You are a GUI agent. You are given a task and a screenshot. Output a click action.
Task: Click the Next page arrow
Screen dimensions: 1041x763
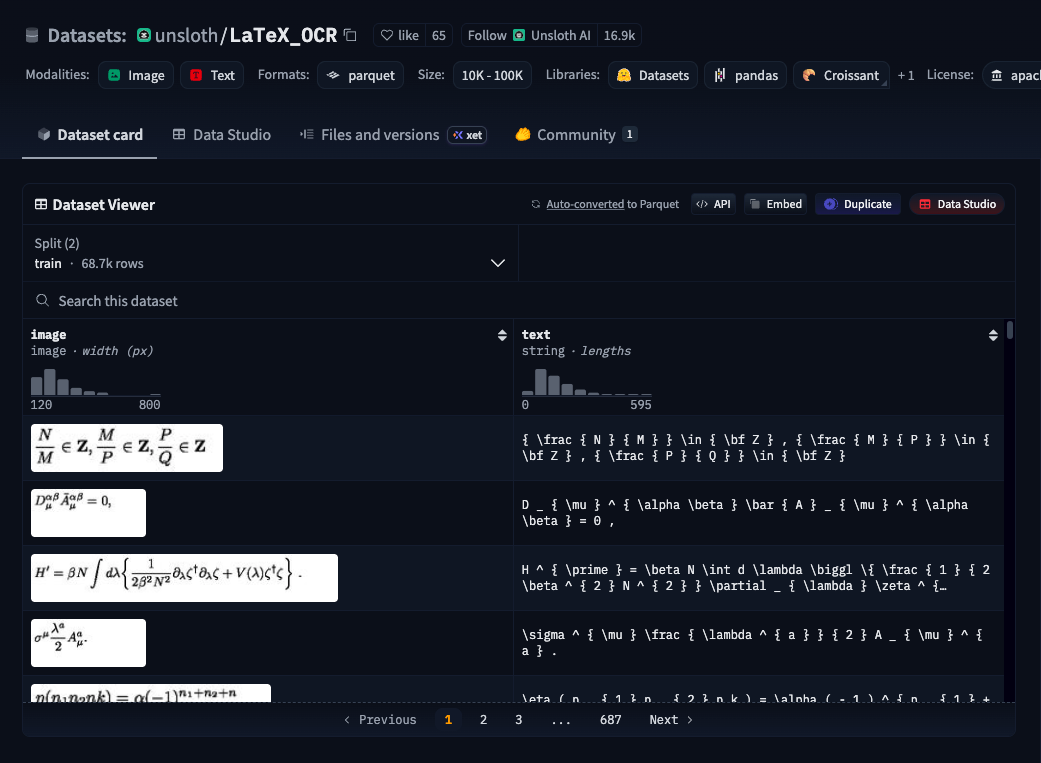671,720
